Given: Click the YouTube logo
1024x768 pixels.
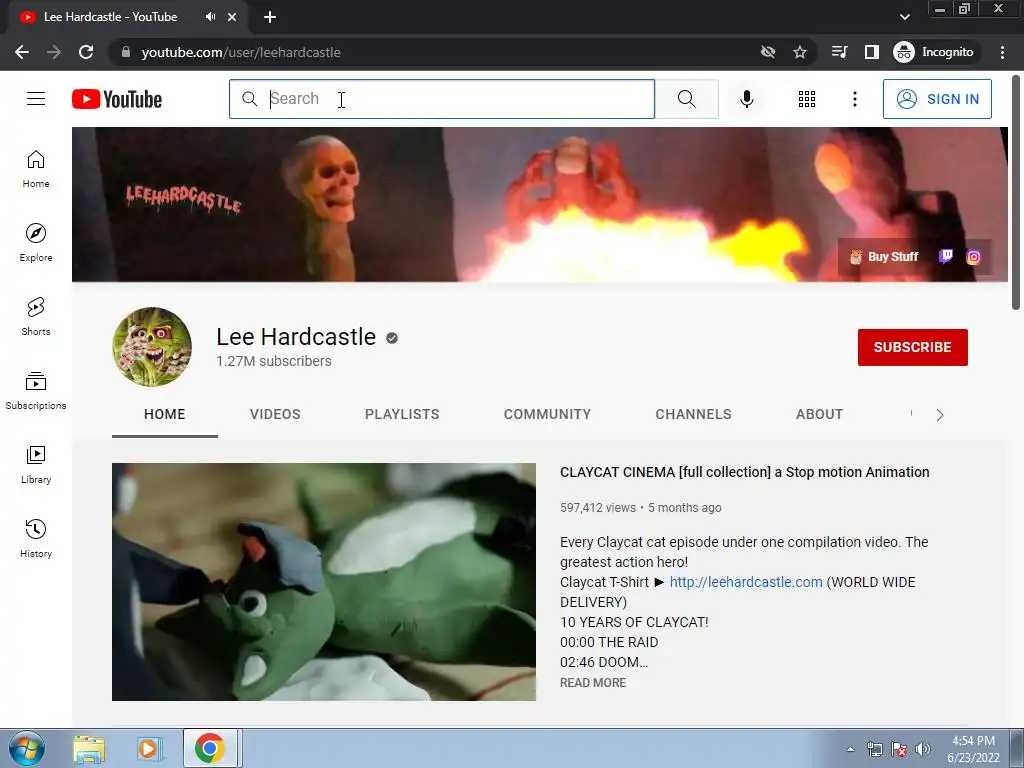Looking at the screenshot, I should pyautogui.click(x=117, y=99).
